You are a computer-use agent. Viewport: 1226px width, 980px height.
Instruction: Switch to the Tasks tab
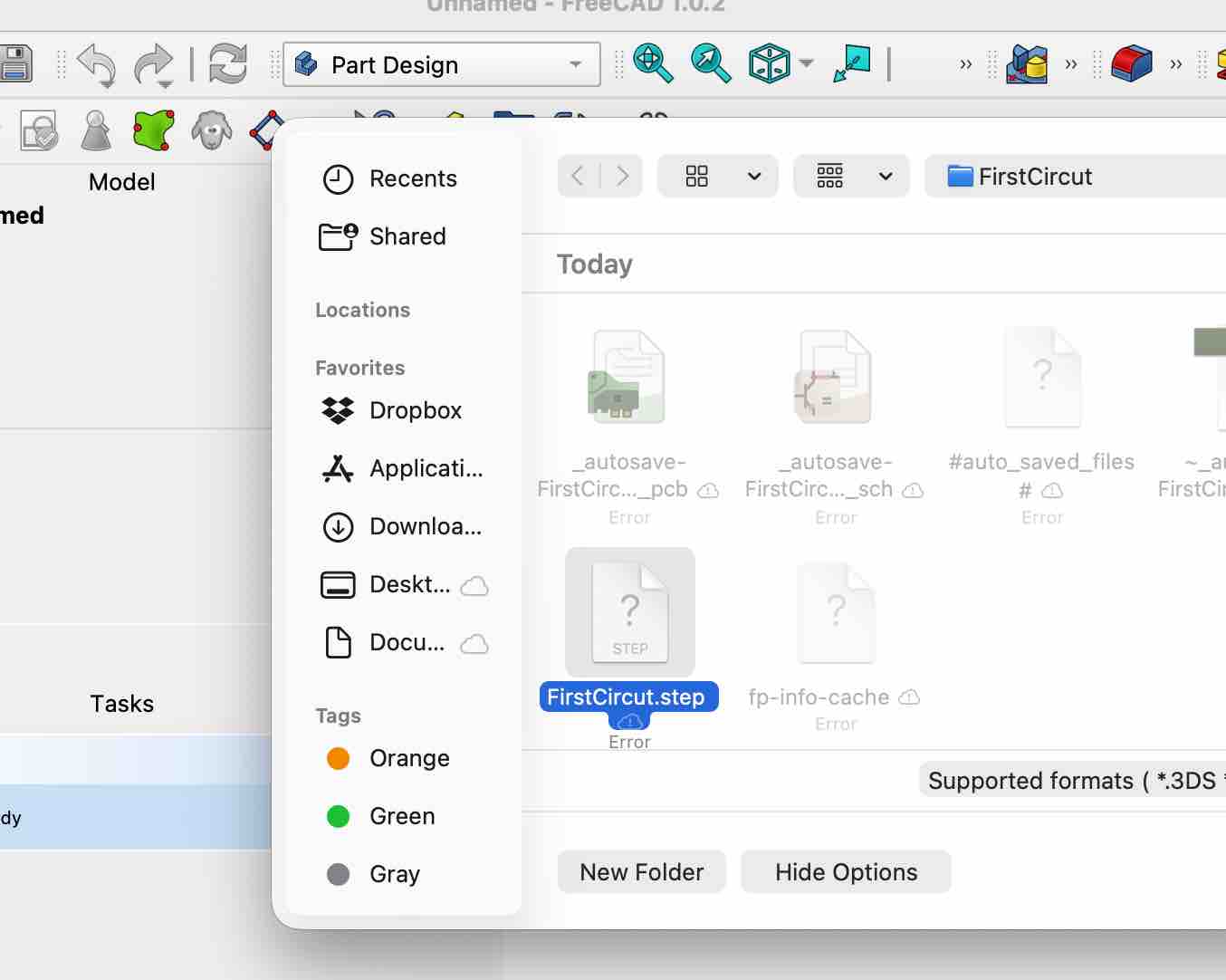[x=122, y=704]
